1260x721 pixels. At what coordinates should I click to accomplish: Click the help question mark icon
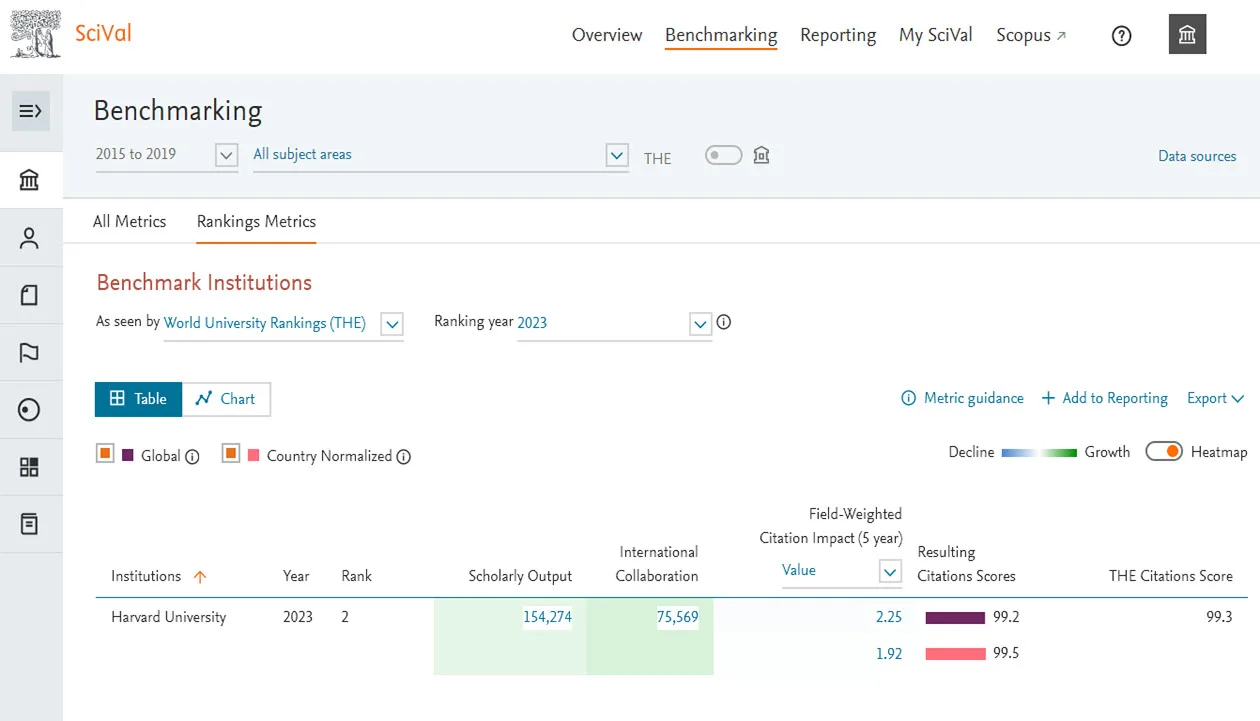click(1121, 35)
